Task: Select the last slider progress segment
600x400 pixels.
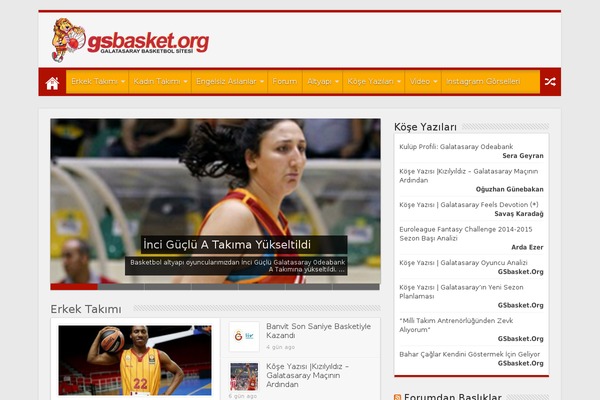Action: point(356,287)
